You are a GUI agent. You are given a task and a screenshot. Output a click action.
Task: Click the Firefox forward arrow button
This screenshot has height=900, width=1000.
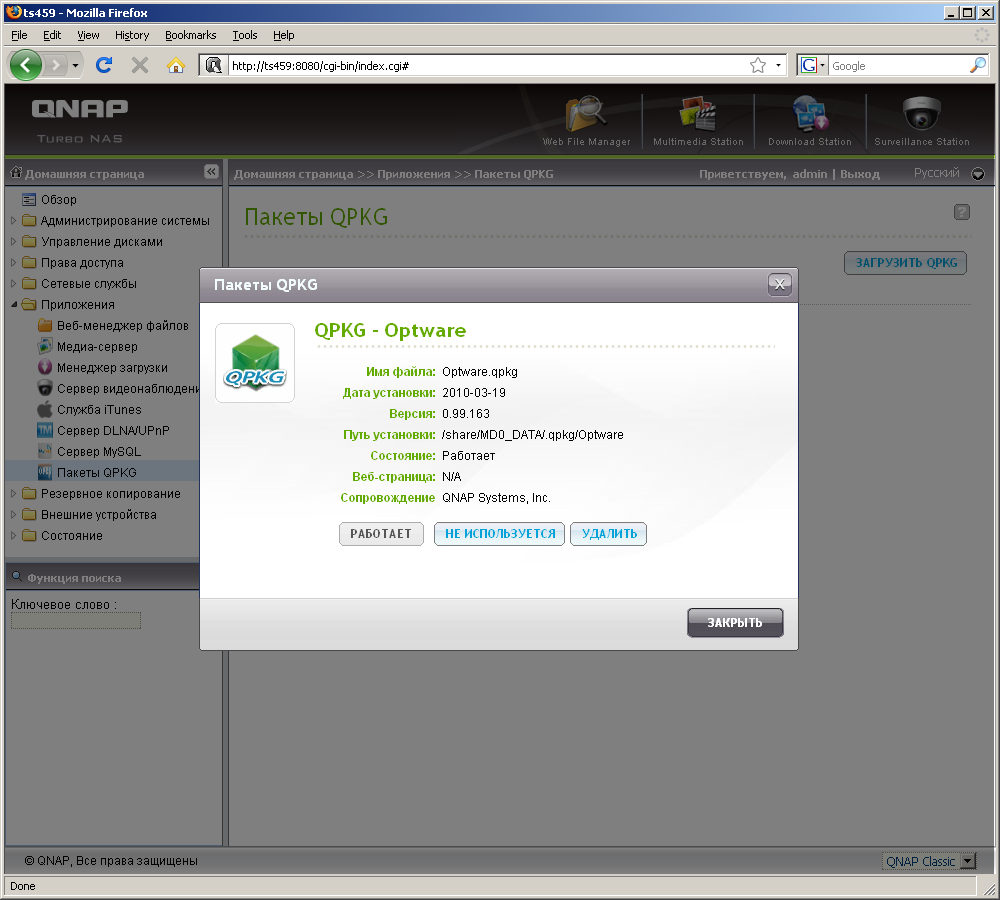(56, 65)
